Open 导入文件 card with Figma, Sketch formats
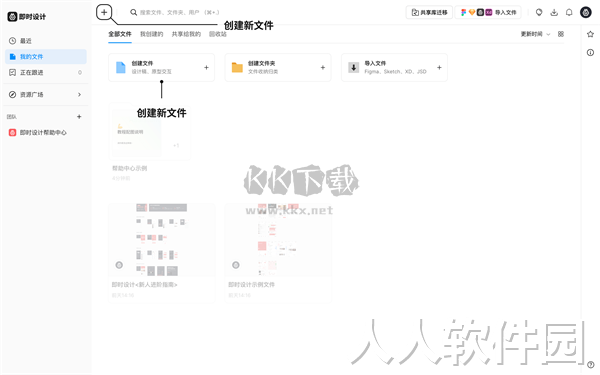 pos(394,67)
